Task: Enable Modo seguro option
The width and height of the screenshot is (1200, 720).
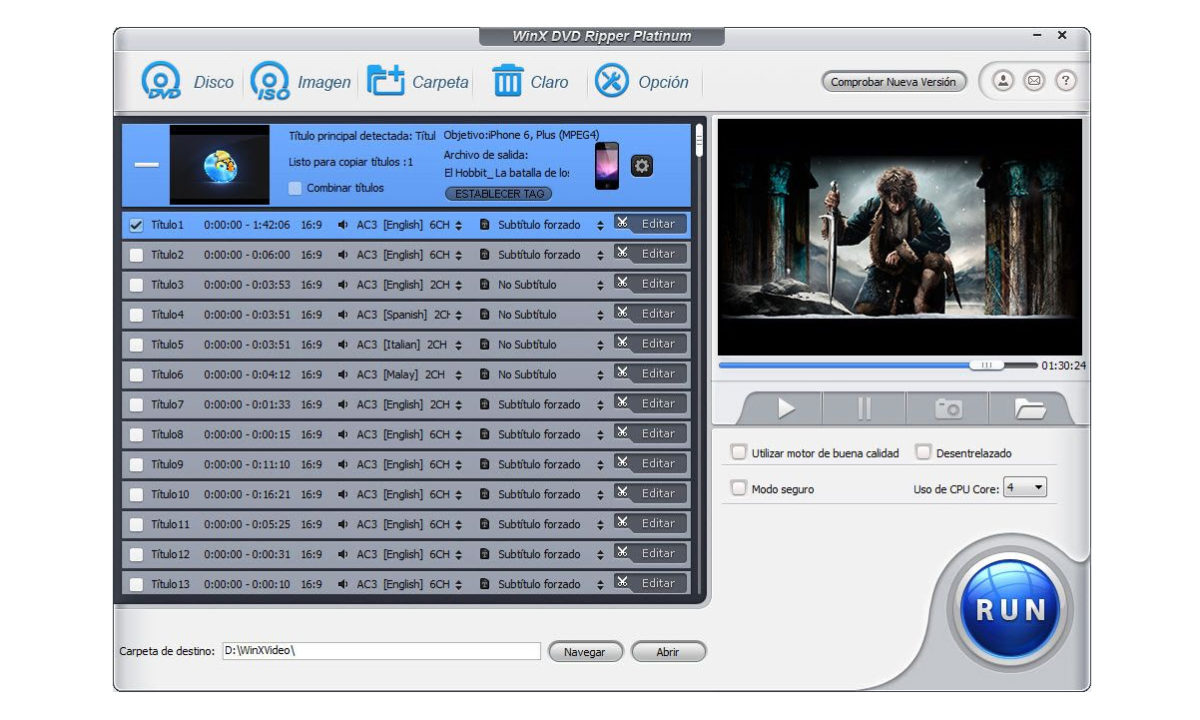Action: tap(739, 489)
